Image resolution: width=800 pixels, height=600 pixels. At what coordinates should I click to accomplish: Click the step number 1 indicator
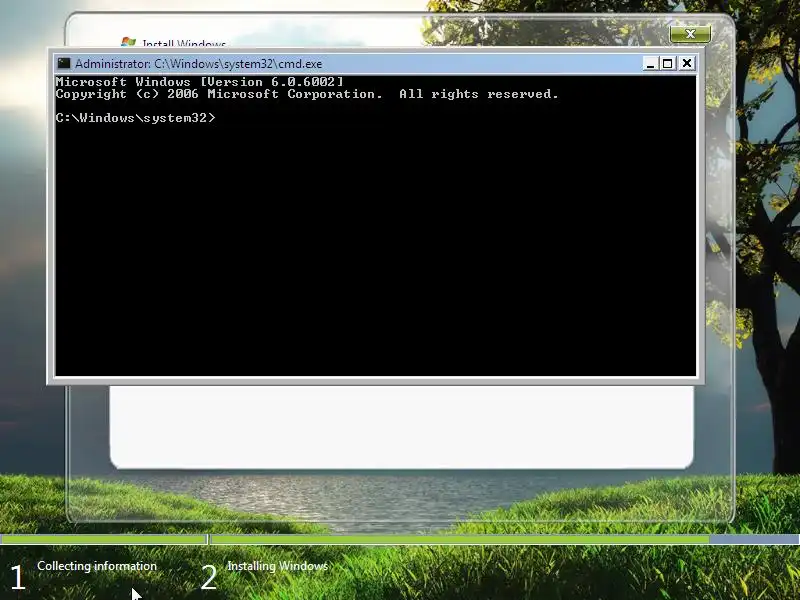tap(17, 577)
